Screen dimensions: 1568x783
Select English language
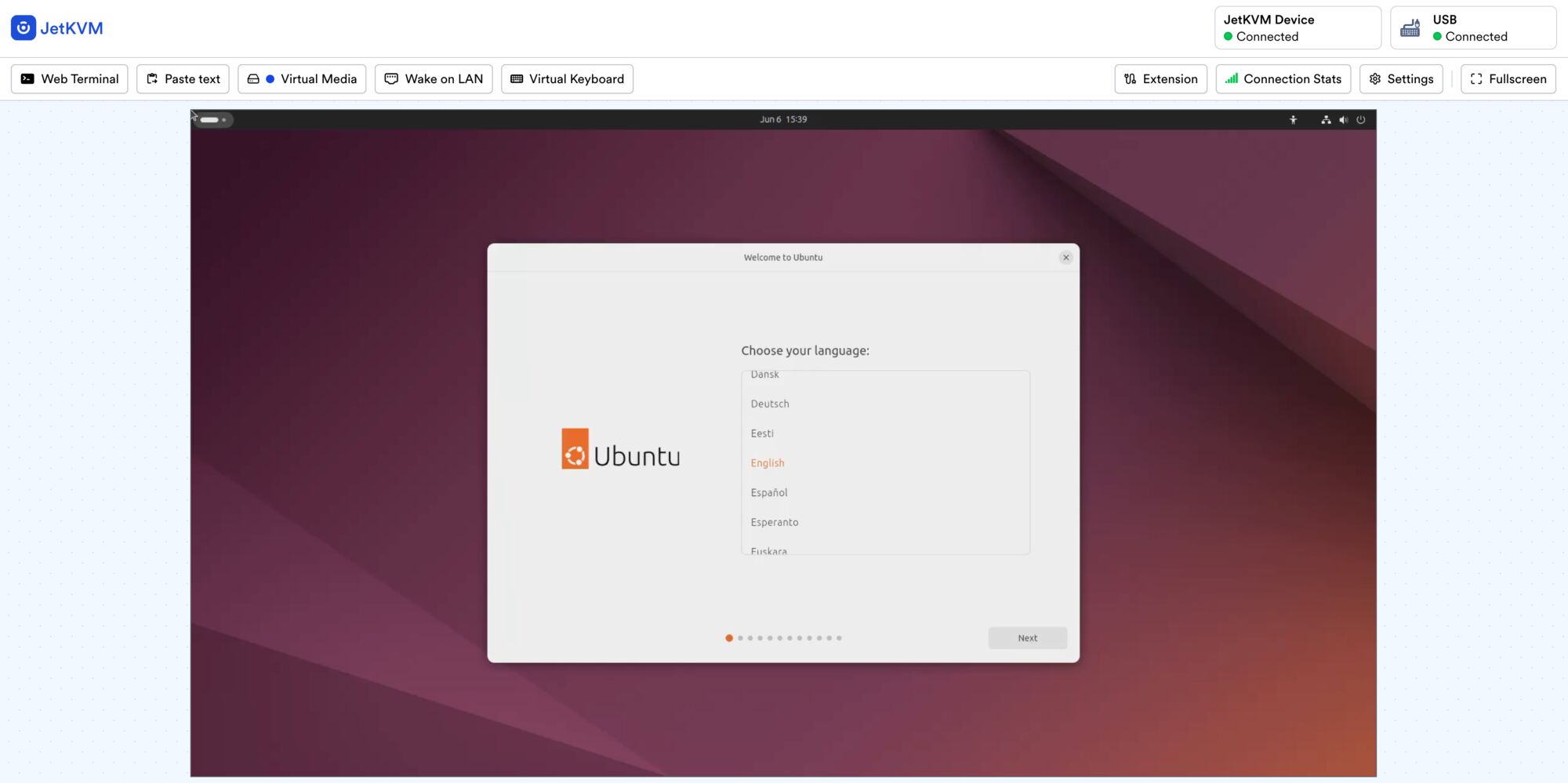885,463
